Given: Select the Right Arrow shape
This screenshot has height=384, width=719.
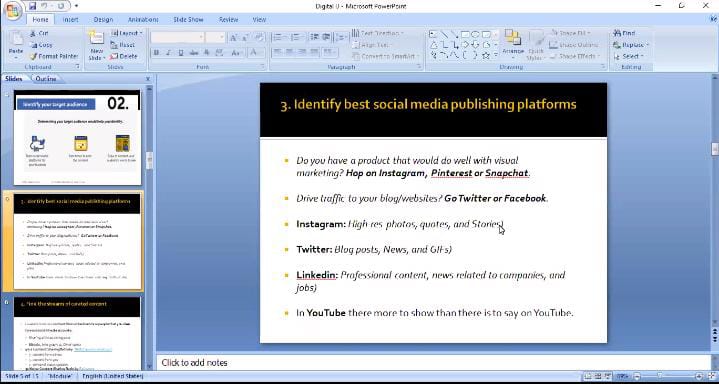Looking at the screenshot, I should [x=465, y=45].
